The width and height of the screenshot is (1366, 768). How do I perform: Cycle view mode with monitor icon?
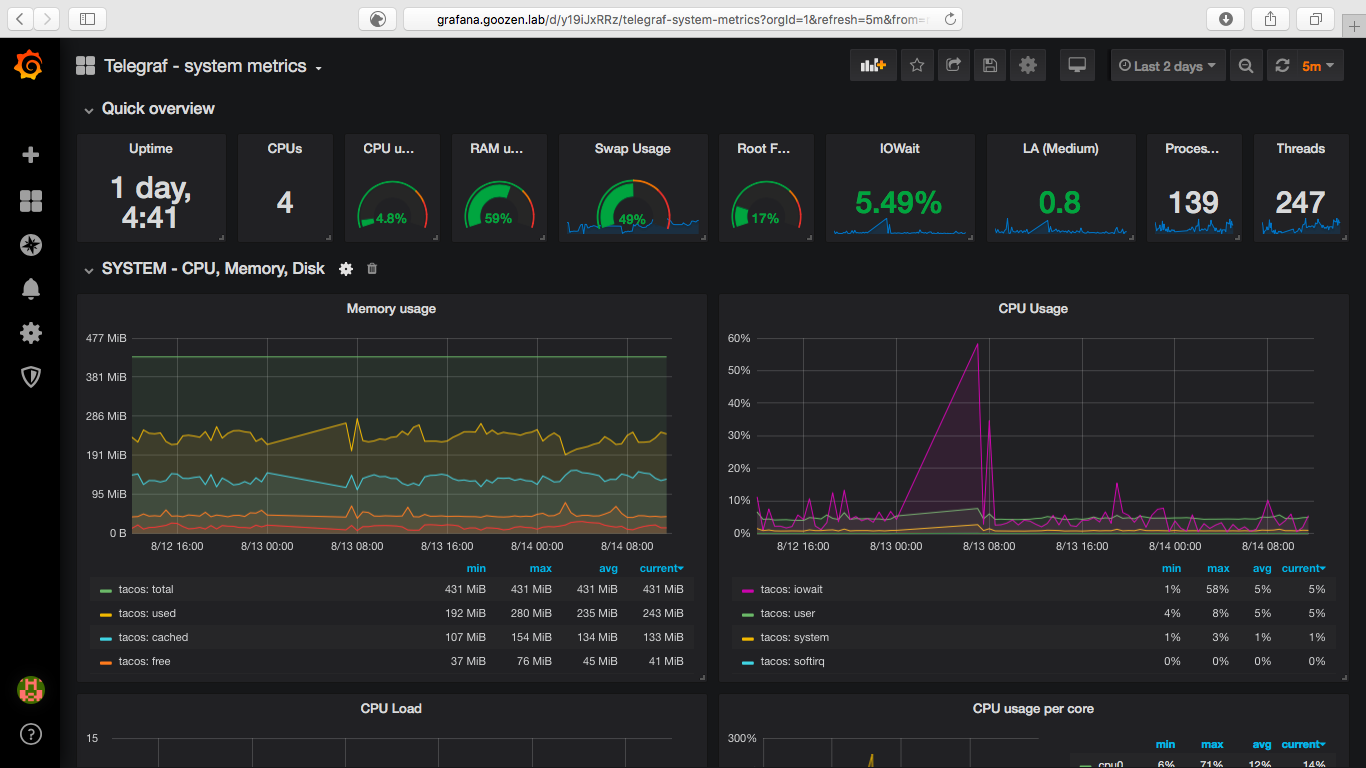click(1077, 66)
